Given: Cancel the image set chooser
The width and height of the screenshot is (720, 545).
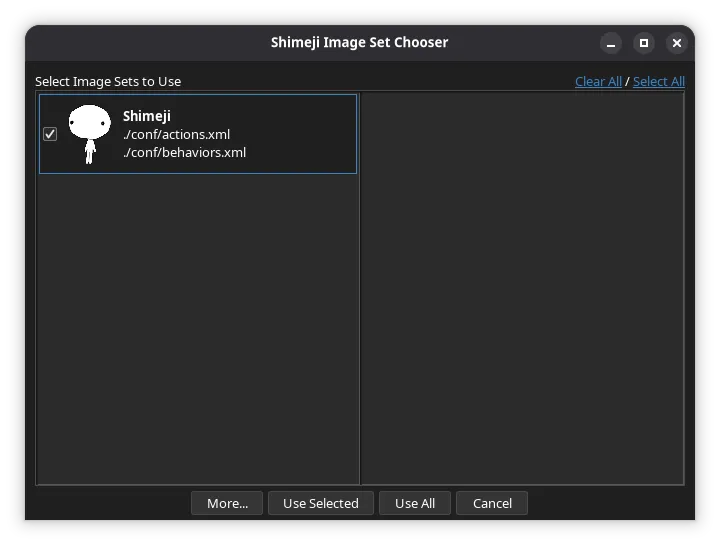Looking at the screenshot, I should coord(492,503).
